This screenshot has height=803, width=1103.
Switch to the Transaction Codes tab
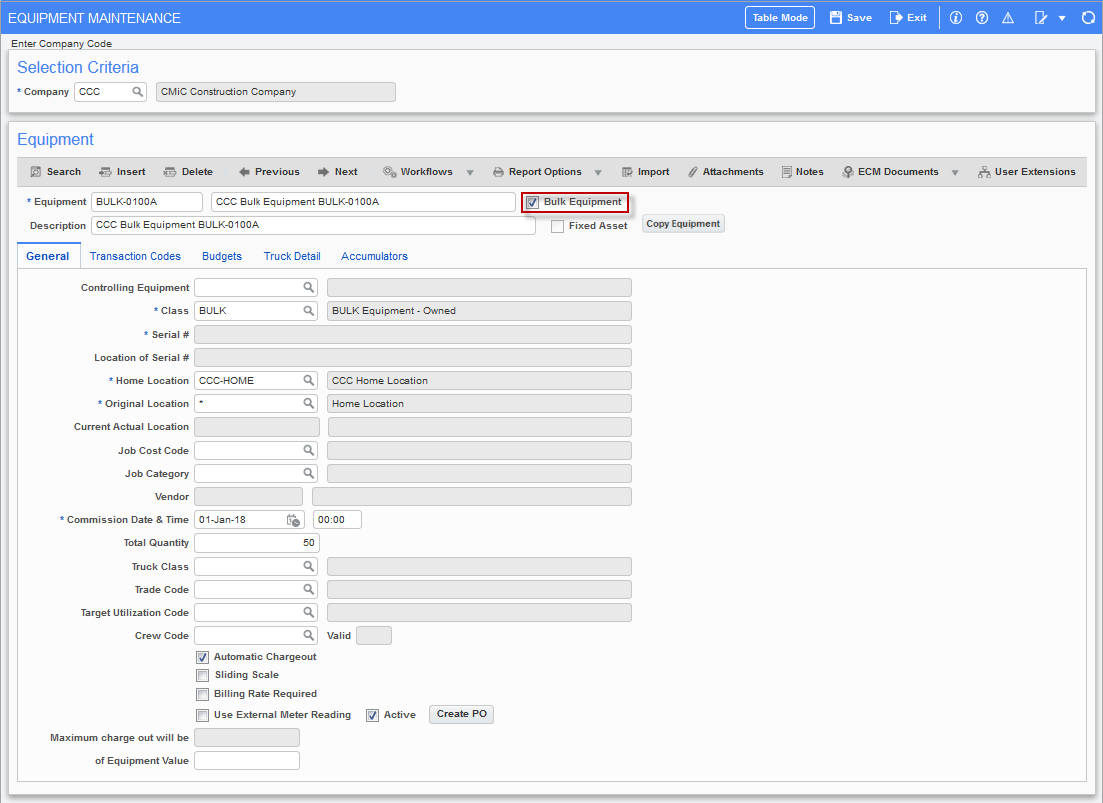(x=135, y=256)
